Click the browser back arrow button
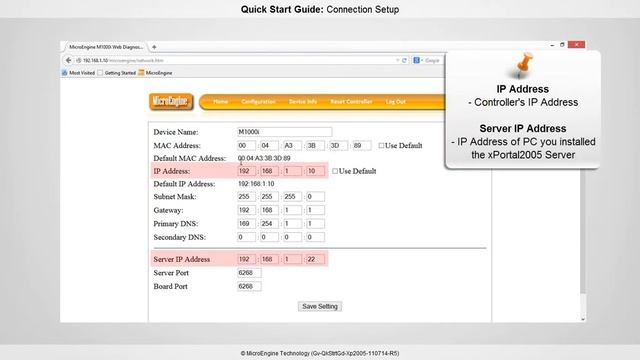Viewport: 640px width, 360px height. pyautogui.click(x=68, y=60)
